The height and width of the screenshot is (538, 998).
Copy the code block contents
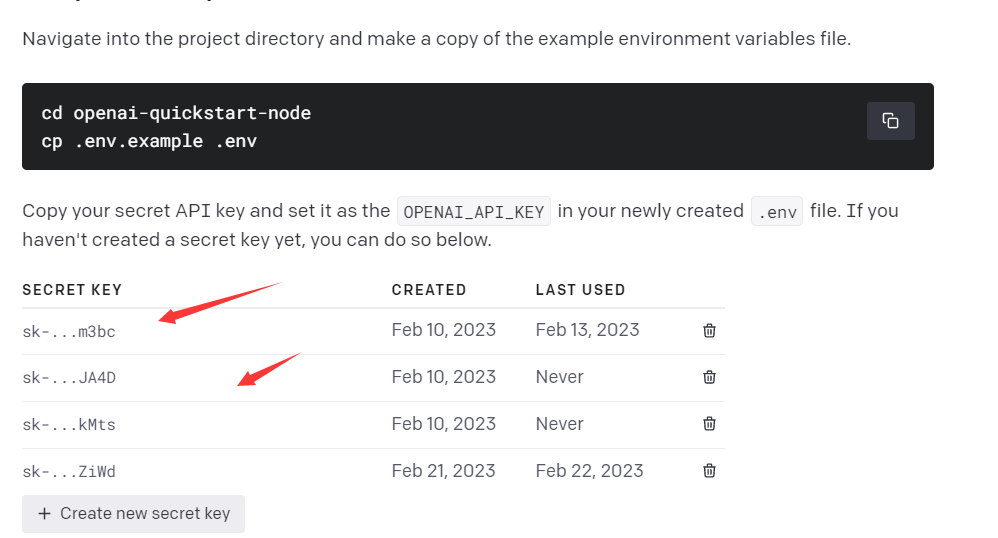(x=890, y=121)
